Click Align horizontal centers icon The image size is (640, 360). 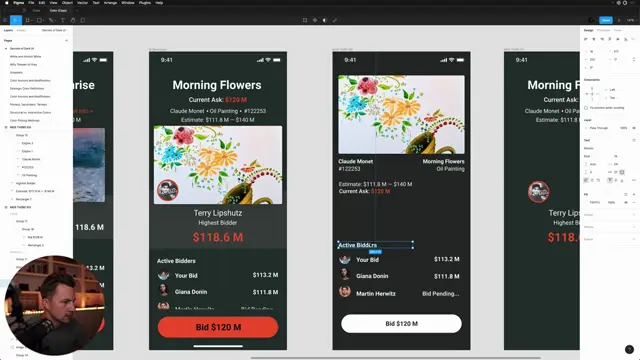pos(594,39)
